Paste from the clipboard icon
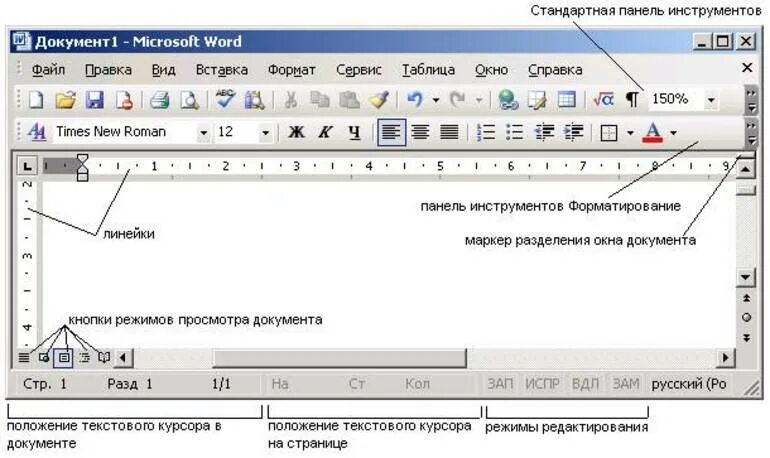Screen dimensions: 770x458 coord(349,100)
